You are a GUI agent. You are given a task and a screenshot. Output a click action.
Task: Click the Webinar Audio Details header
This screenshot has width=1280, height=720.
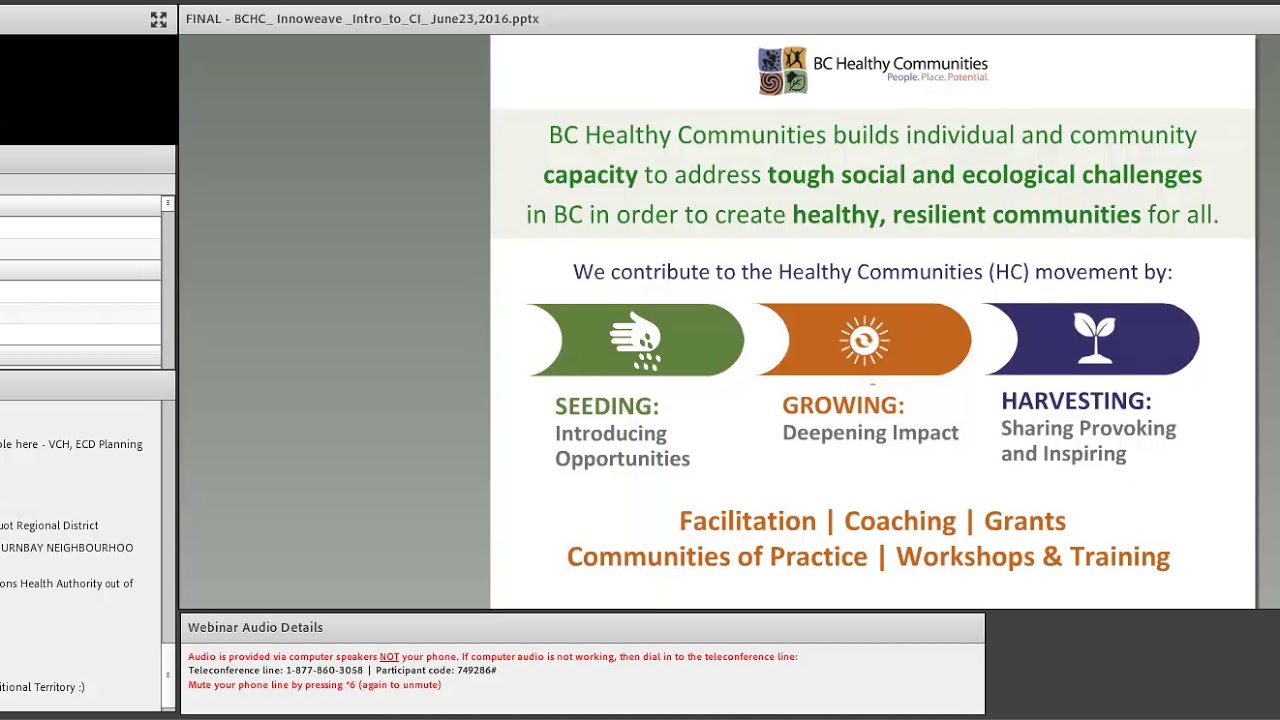582,627
